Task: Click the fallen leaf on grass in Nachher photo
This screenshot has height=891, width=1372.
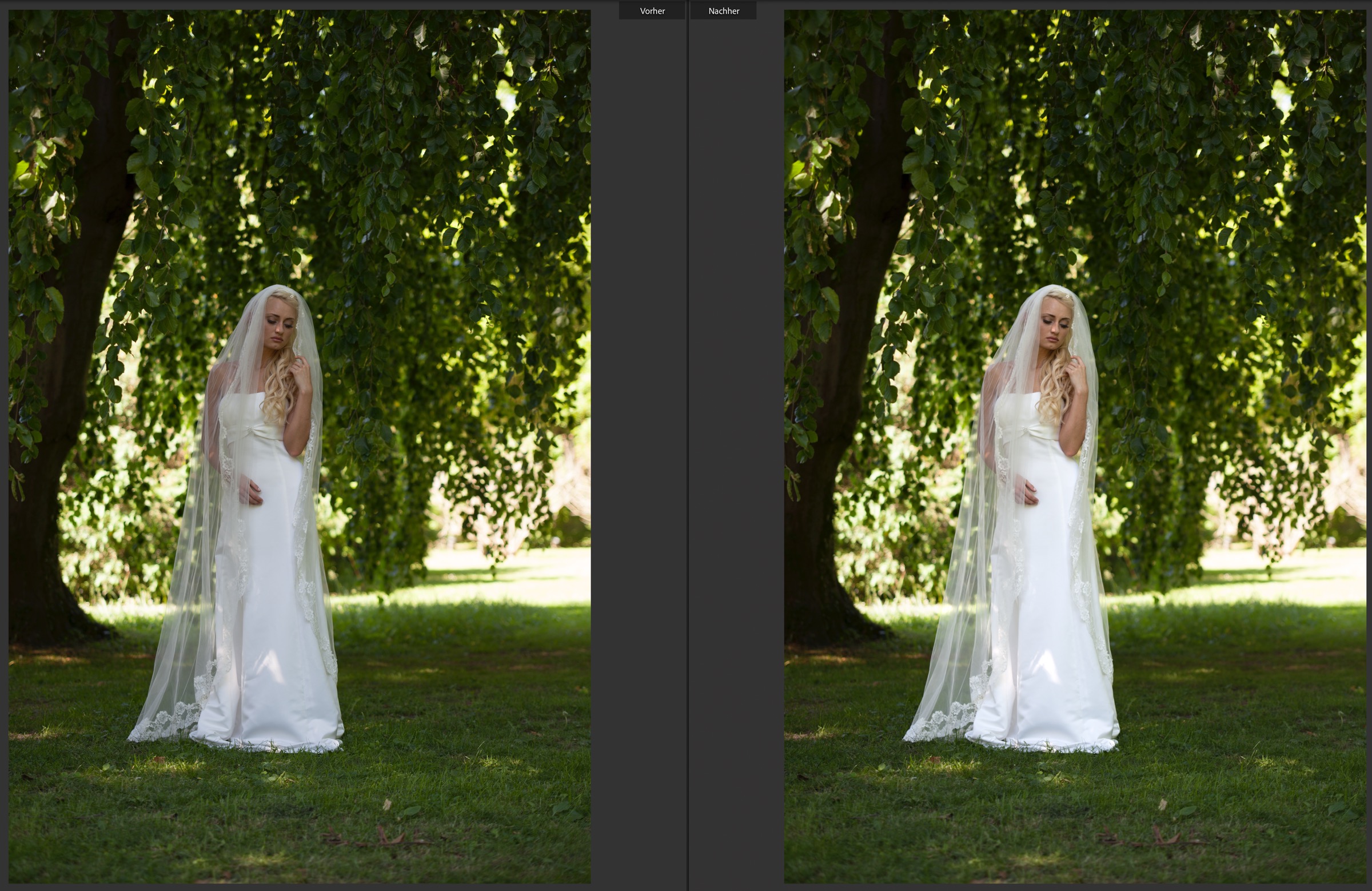Action: click(x=1163, y=804)
